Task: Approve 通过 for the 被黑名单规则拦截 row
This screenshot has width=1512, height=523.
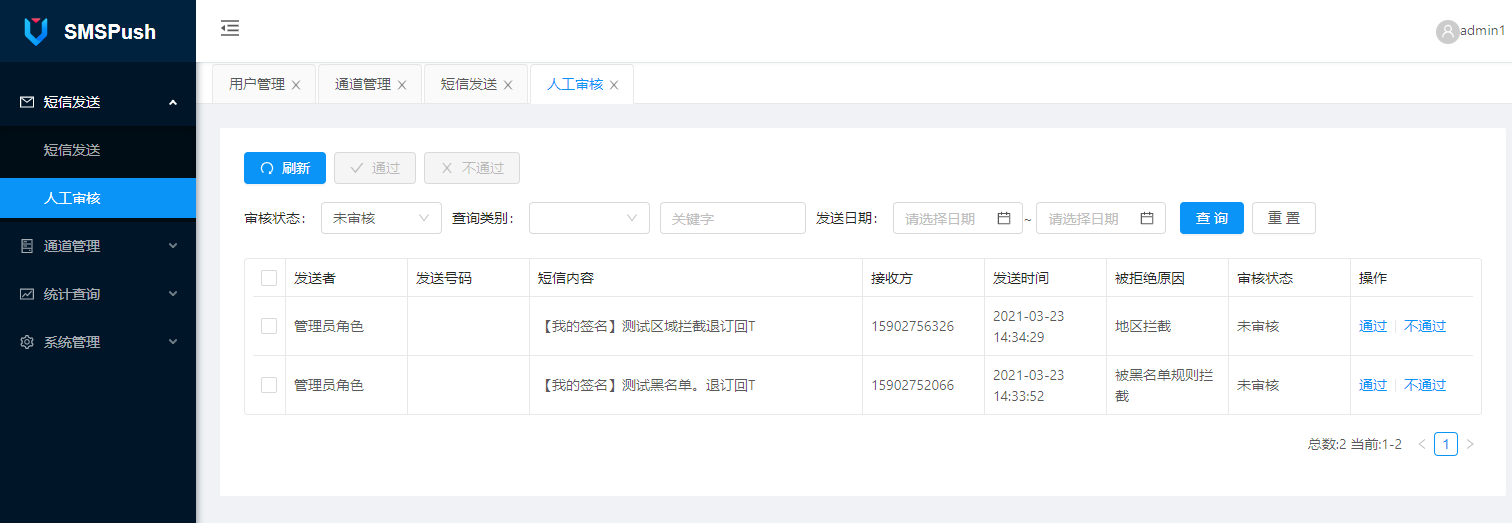Action: point(1373,385)
